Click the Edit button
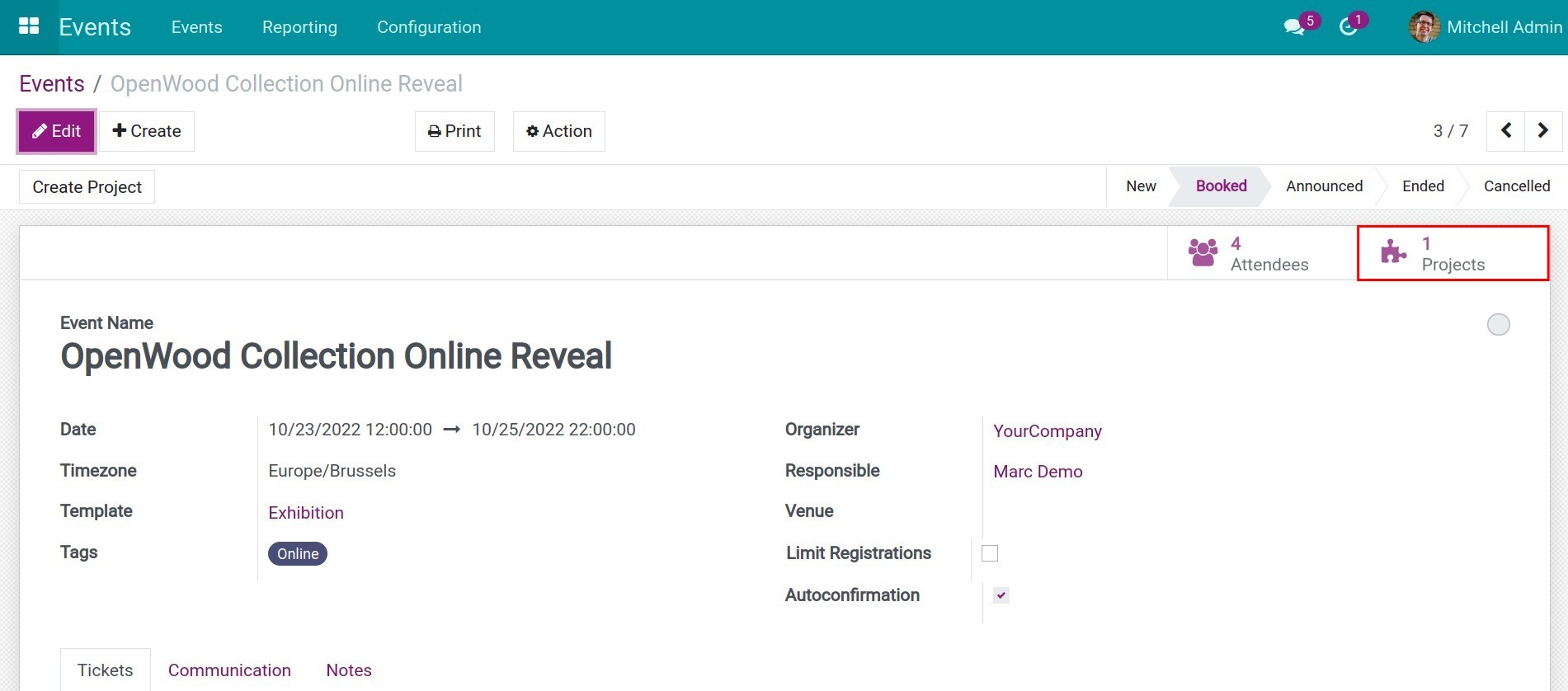Image resolution: width=1568 pixels, height=691 pixels. click(x=57, y=131)
